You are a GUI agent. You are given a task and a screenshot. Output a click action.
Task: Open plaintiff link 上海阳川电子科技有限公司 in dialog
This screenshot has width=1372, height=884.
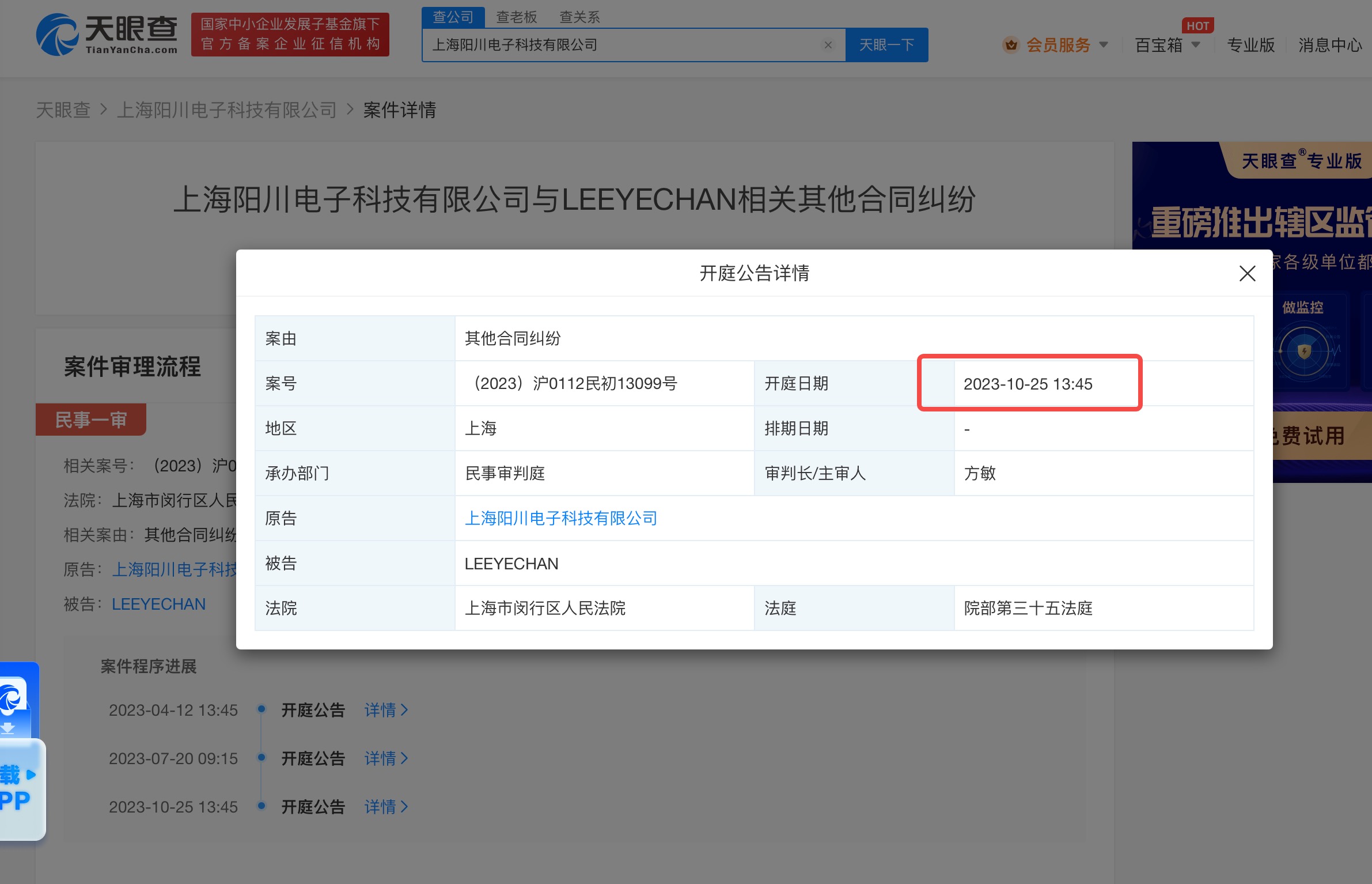560,518
